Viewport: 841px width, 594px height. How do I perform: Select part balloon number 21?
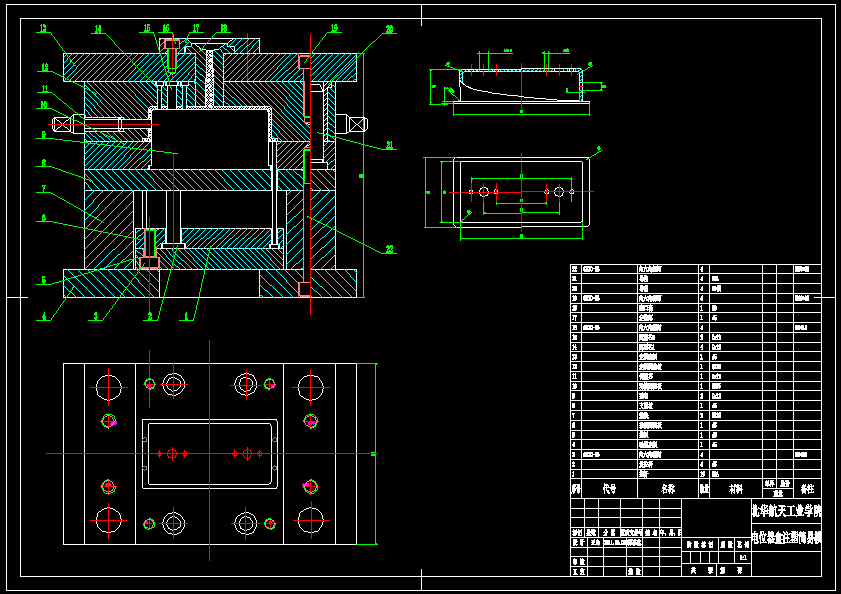click(390, 145)
